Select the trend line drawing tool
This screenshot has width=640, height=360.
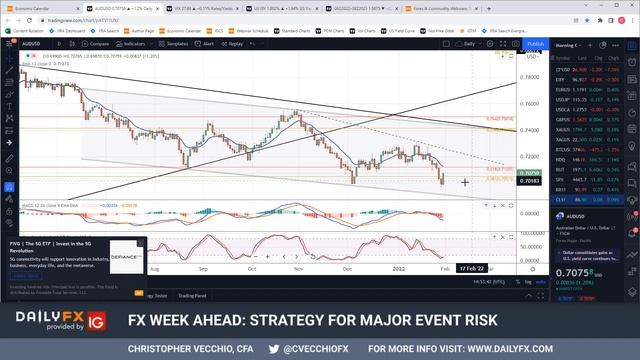[9, 71]
